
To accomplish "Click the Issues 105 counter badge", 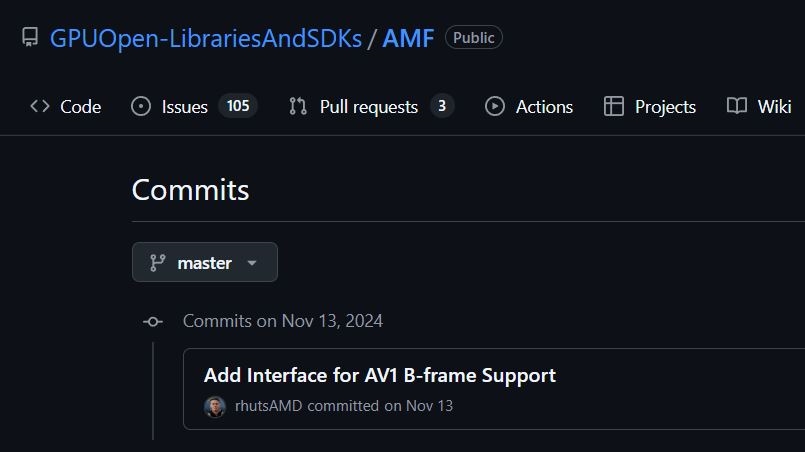I will point(238,106).
